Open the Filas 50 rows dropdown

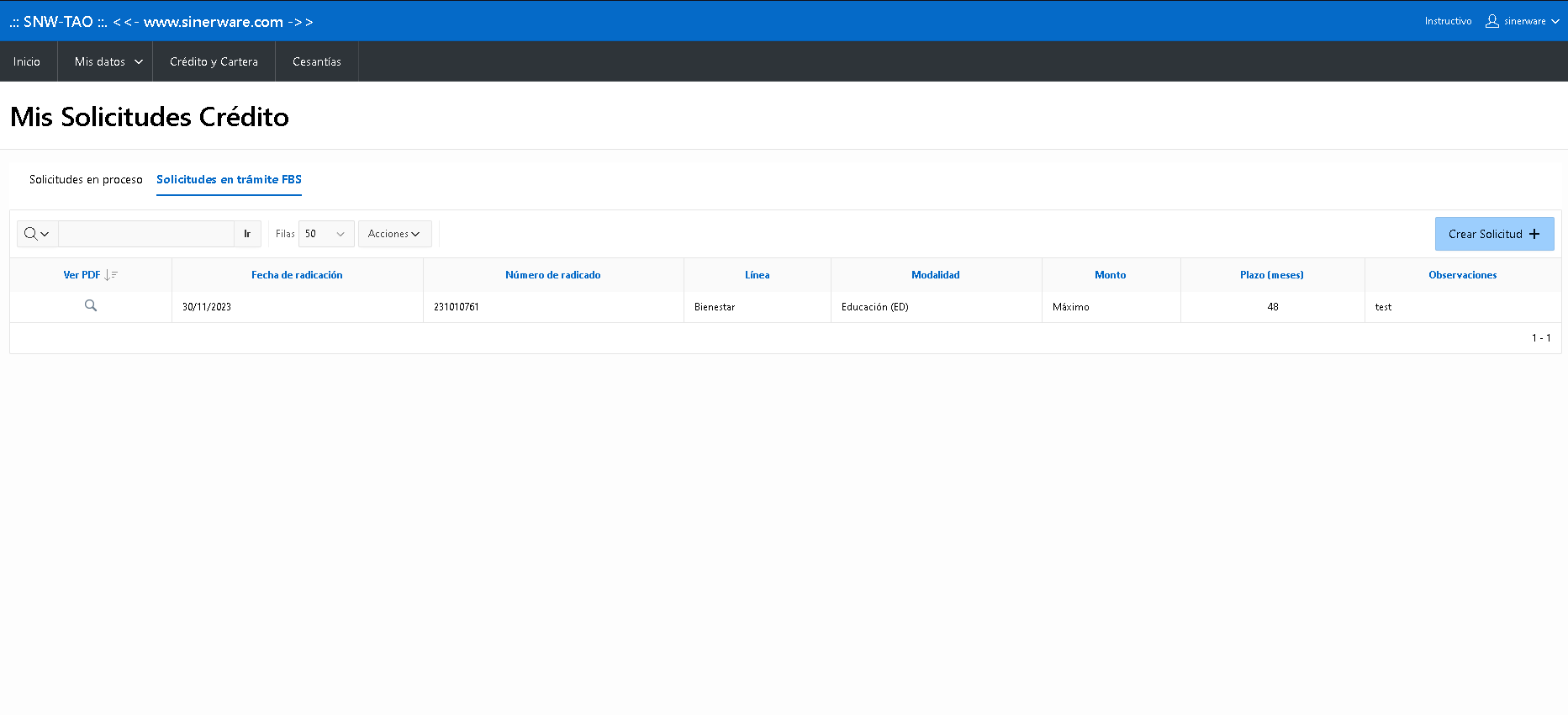[326, 234]
